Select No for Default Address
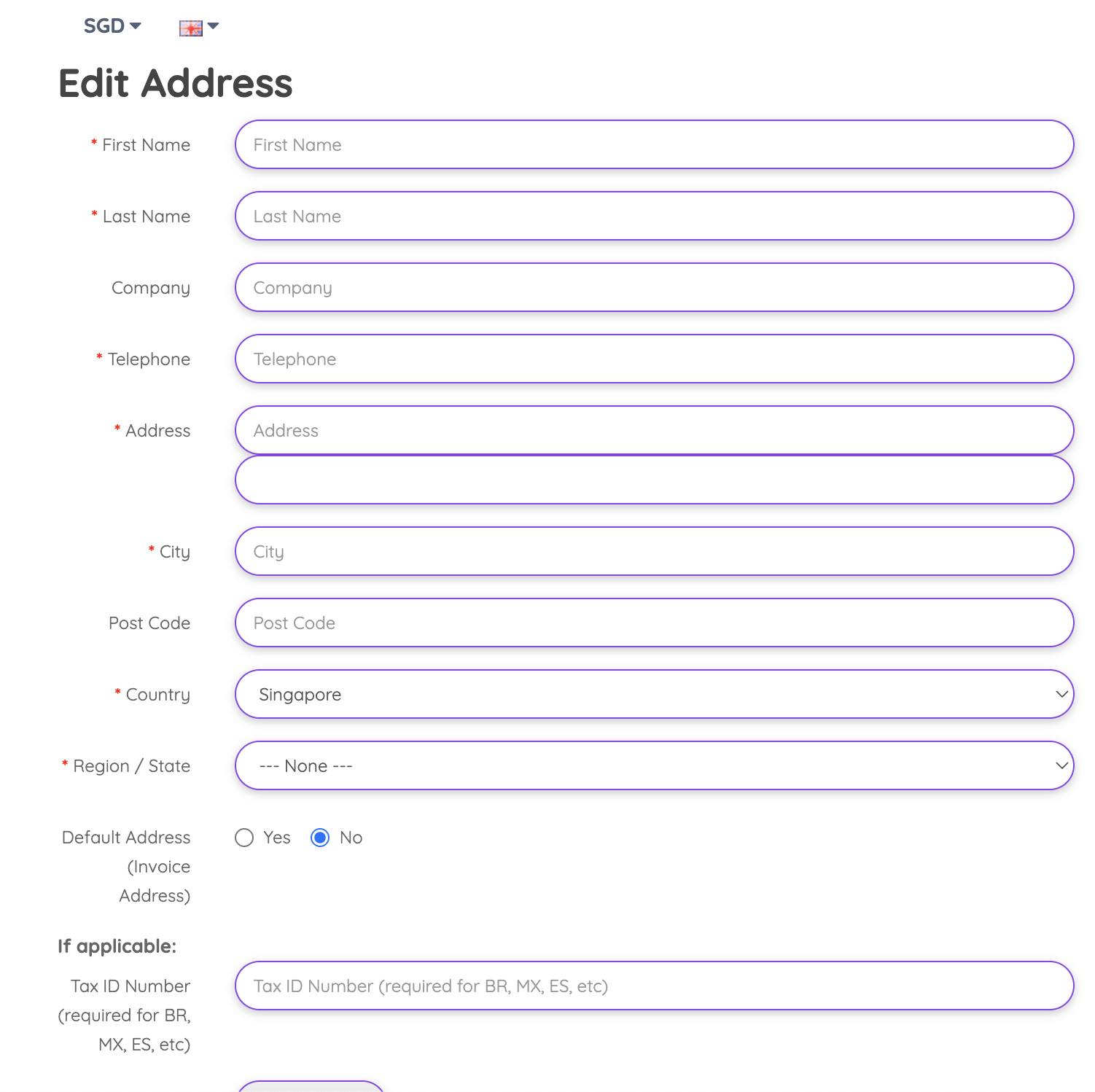This screenshot has height=1092, width=1095. coord(320,838)
